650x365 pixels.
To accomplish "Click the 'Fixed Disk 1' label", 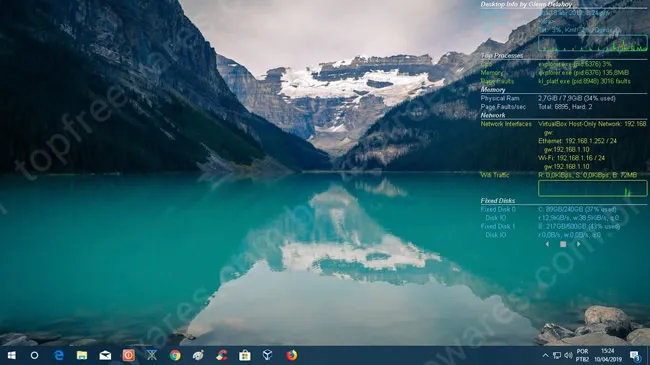I will click(498, 226).
